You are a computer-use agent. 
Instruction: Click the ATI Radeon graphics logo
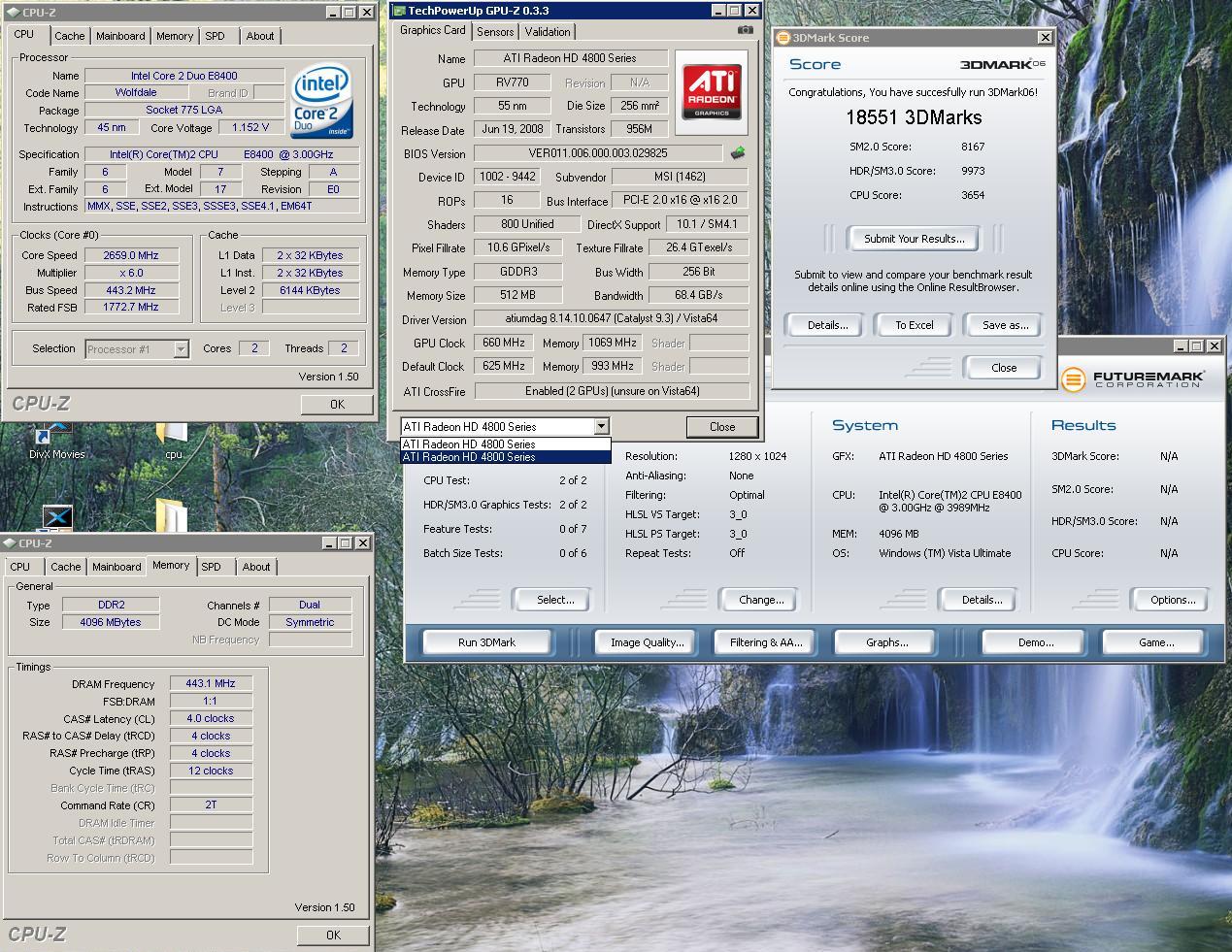click(x=712, y=92)
